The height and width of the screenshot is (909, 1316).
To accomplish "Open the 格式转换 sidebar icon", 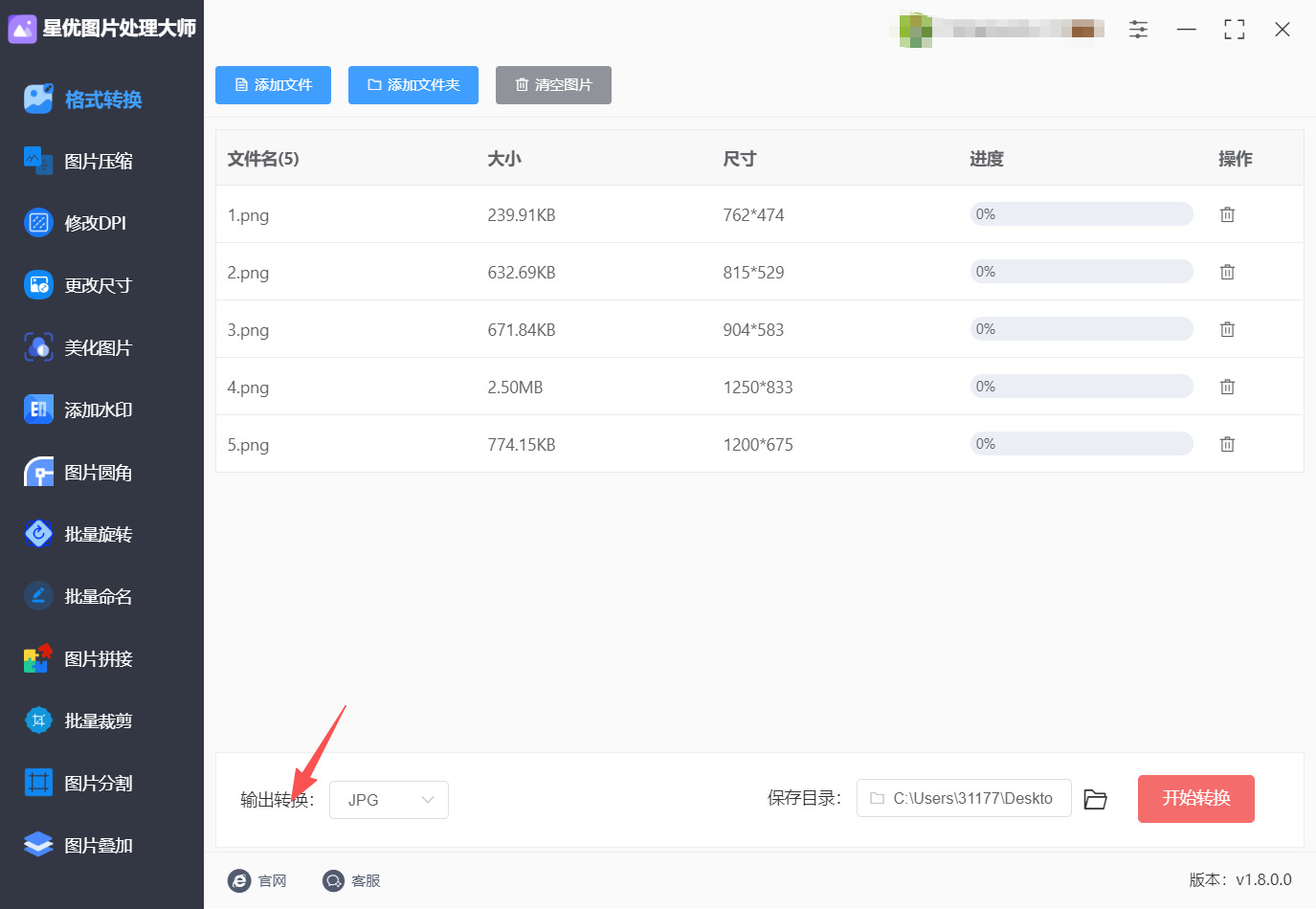I will [x=38, y=99].
